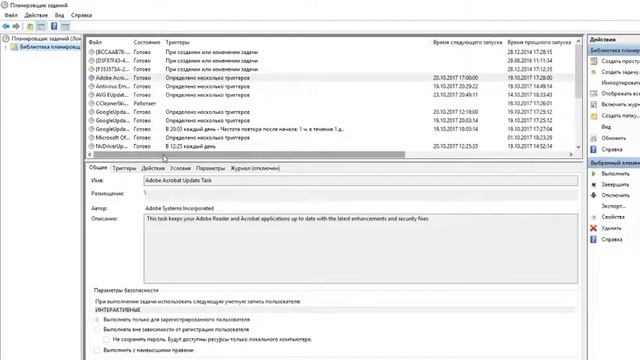Click the clock icon of Adobe Acro... task
640x360 pixels.
[91, 78]
